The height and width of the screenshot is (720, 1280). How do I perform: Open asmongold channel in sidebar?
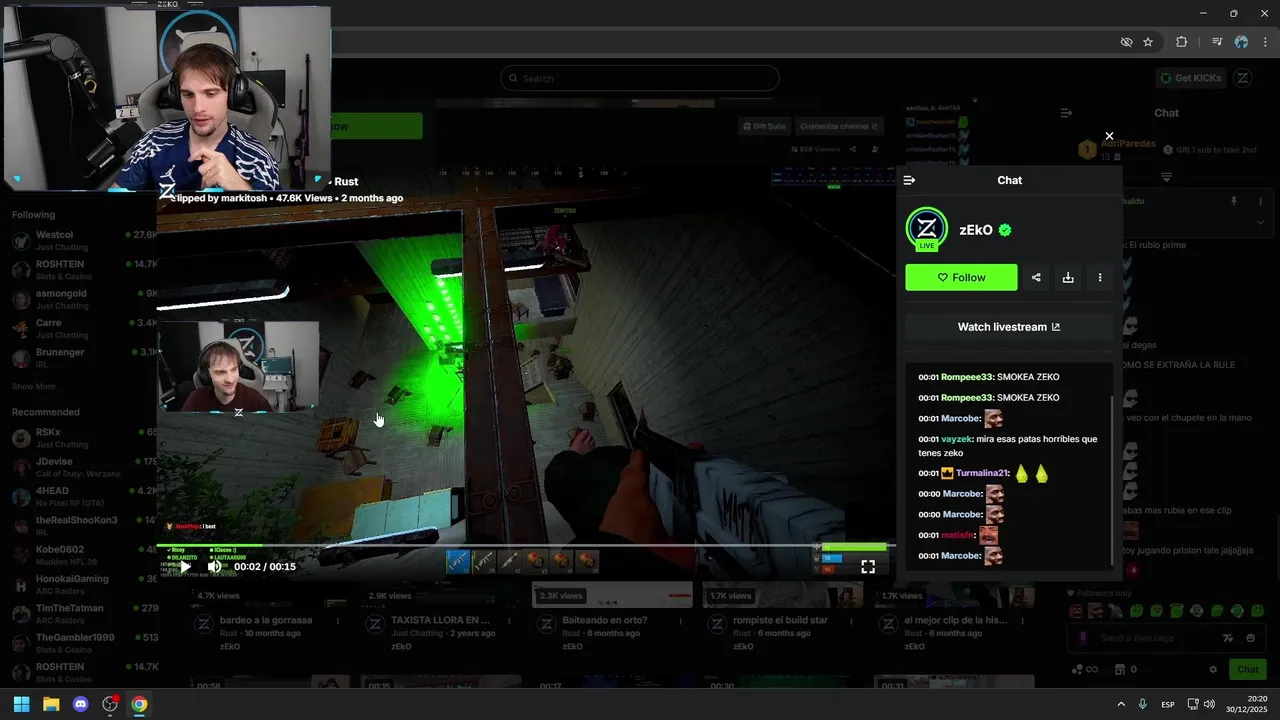click(x=78, y=299)
